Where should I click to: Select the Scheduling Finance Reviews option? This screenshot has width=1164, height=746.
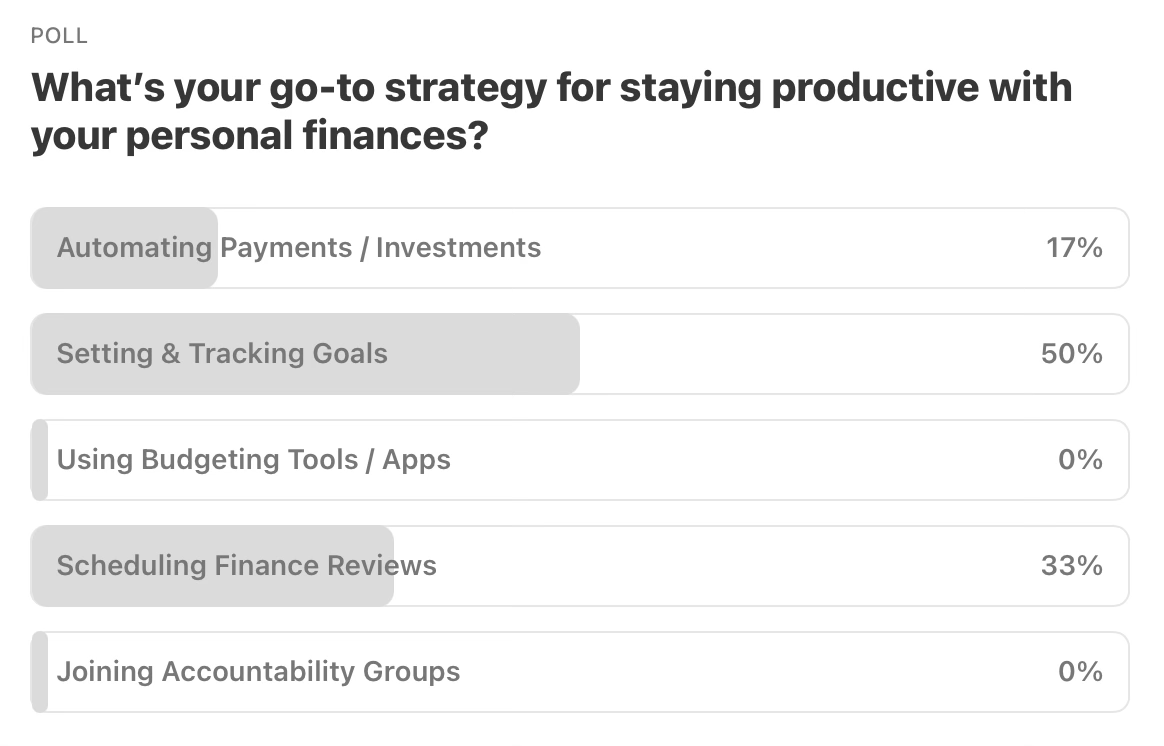click(x=246, y=566)
